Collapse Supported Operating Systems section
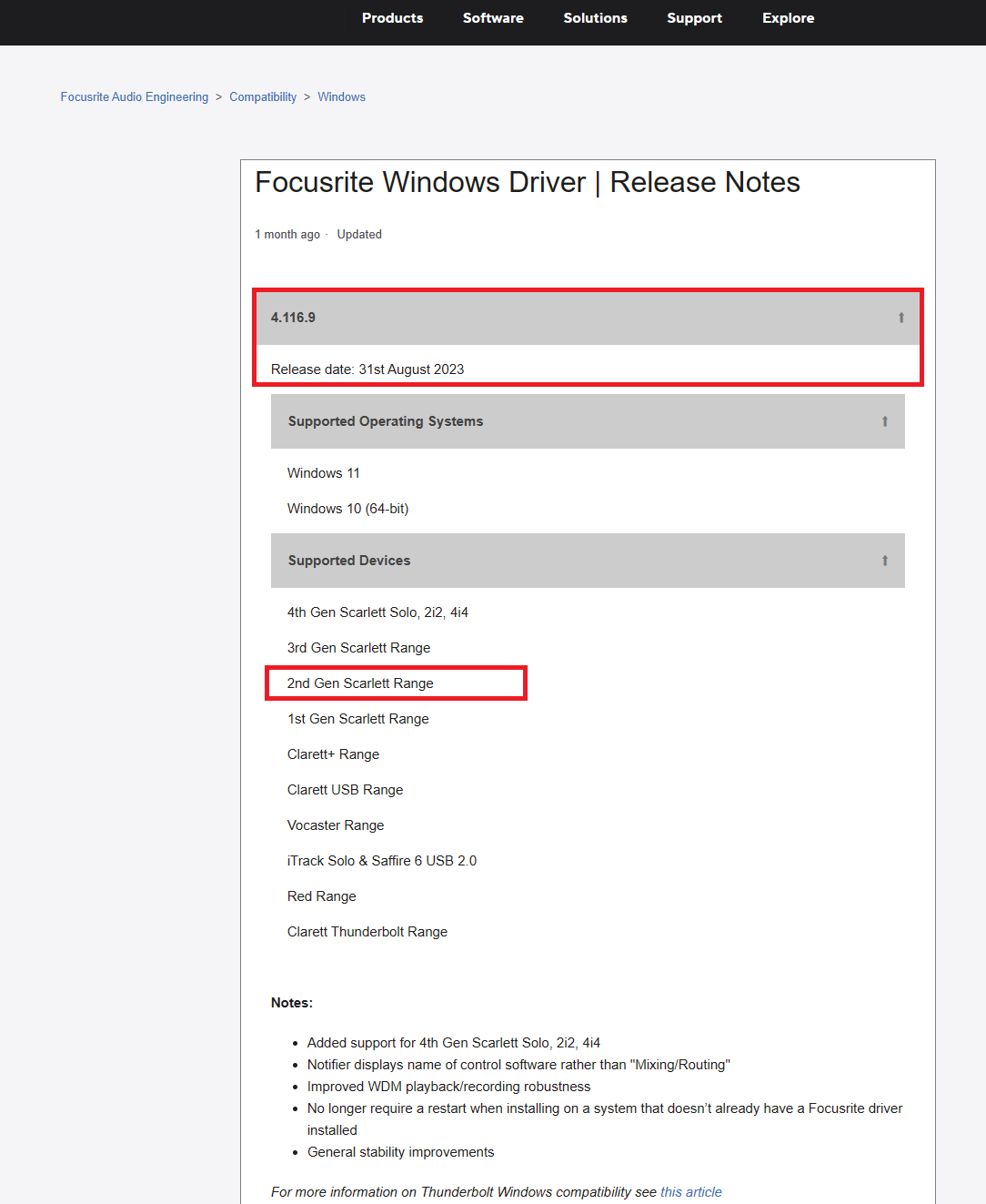Screen dimensions: 986x1204 click(x=588, y=421)
